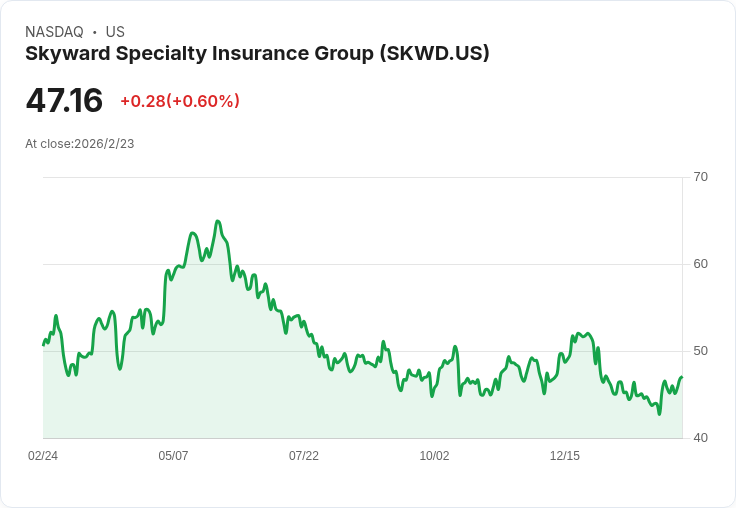Image resolution: width=736 pixels, height=508 pixels.
Task: Select the 10/02 date on the x-axis
Action: tap(434, 456)
